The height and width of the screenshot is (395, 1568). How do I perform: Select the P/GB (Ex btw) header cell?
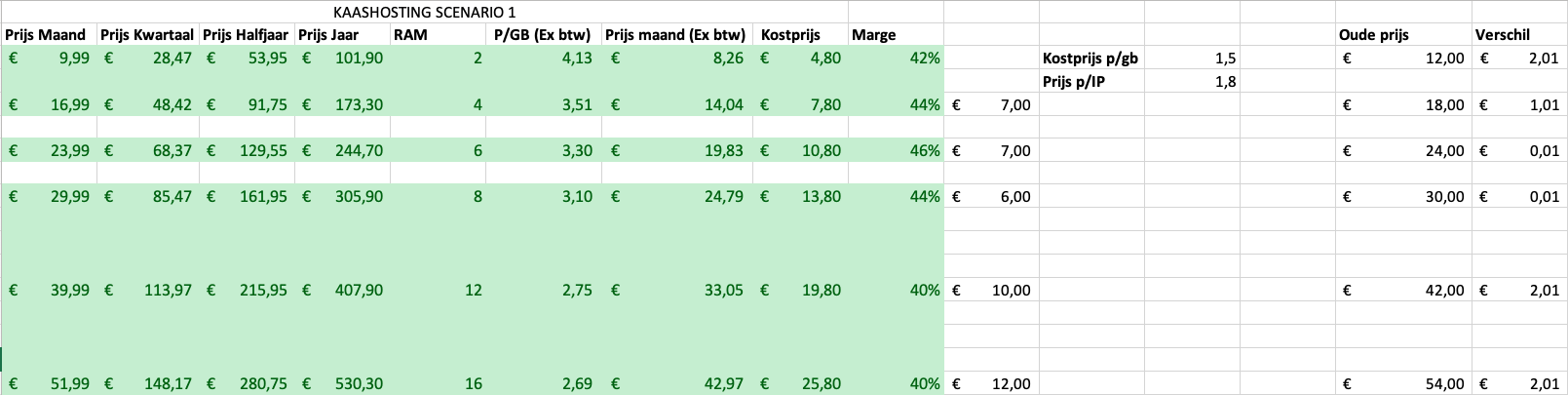tap(543, 35)
